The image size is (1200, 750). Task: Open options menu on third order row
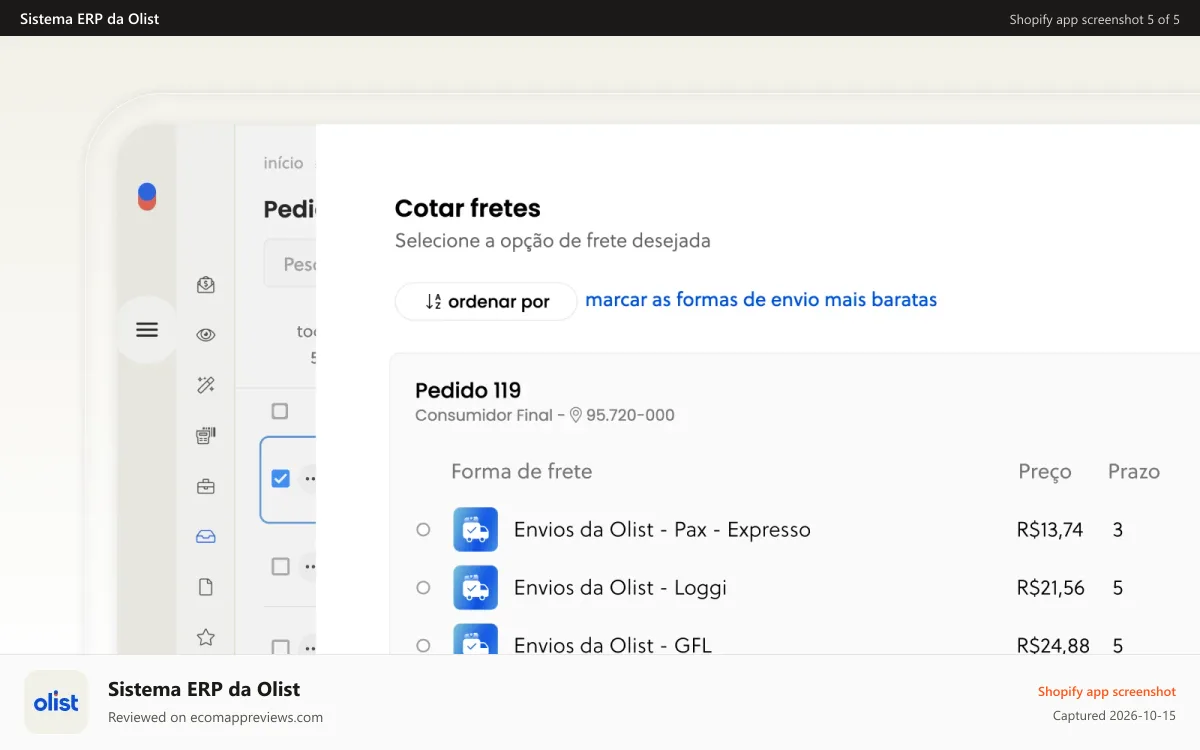pos(309,646)
